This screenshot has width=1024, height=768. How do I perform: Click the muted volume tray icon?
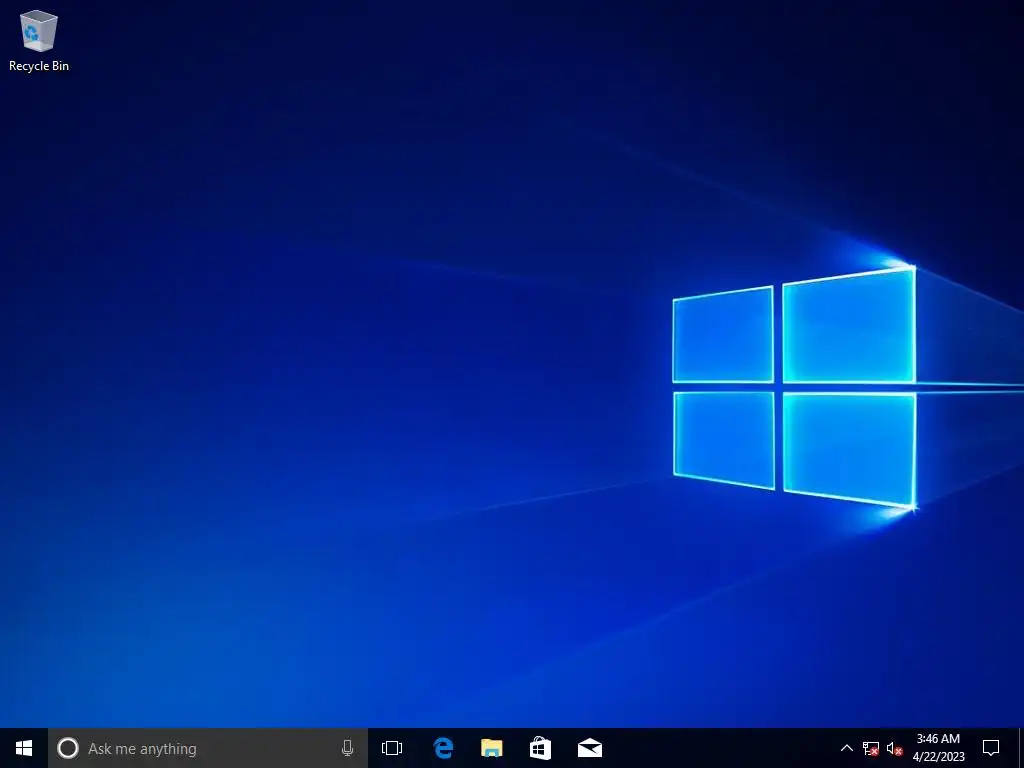coord(895,748)
